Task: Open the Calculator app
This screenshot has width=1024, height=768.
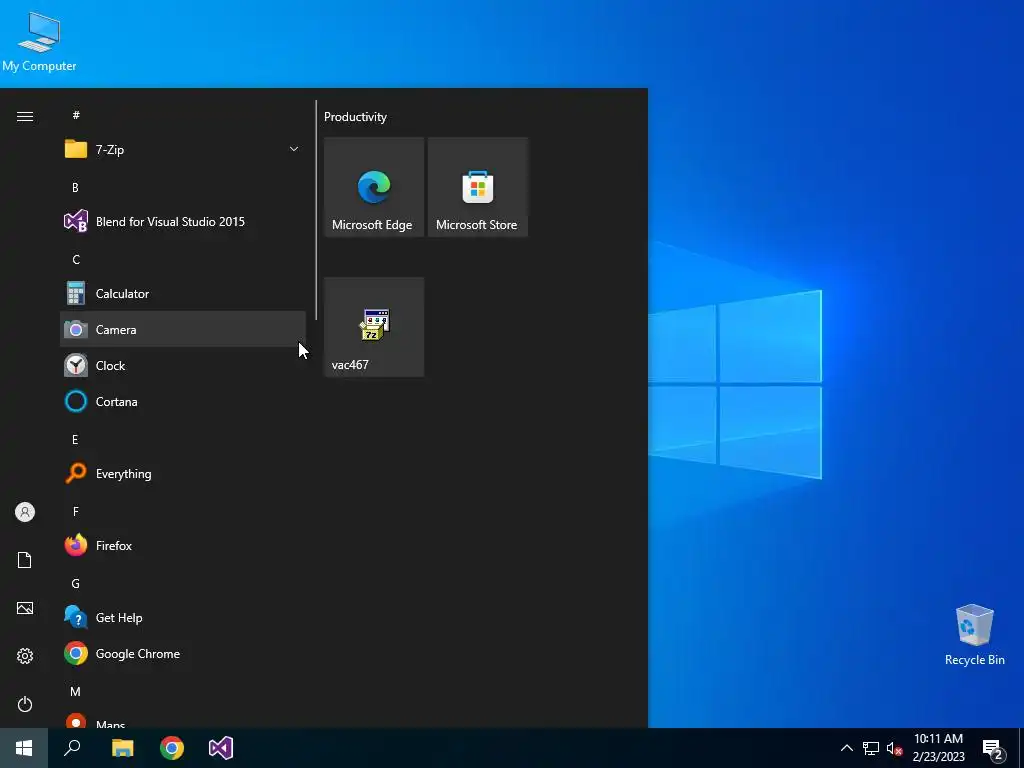Action: [x=182, y=294]
